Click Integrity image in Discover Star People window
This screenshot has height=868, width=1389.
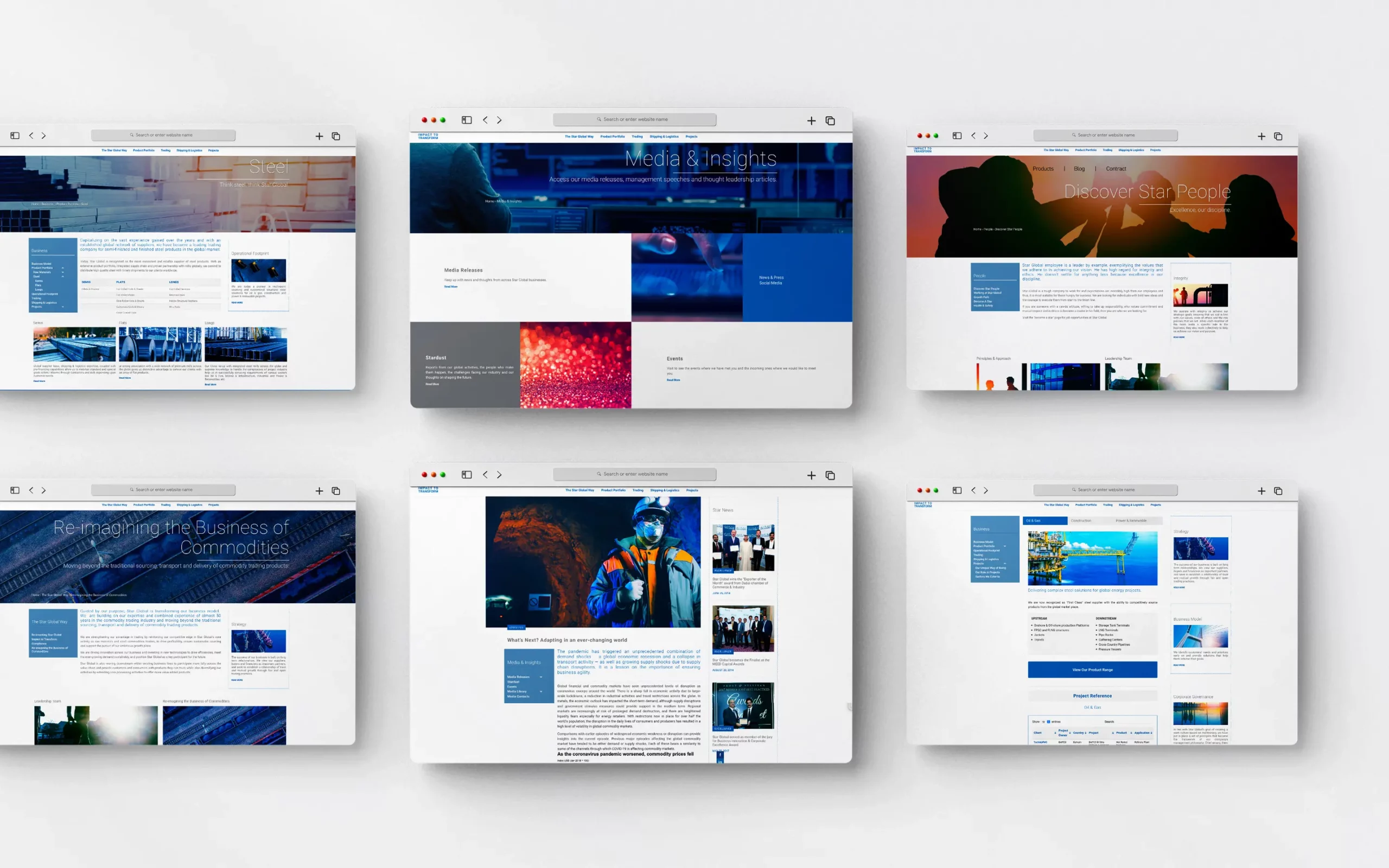pyautogui.click(x=1200, y=295)
